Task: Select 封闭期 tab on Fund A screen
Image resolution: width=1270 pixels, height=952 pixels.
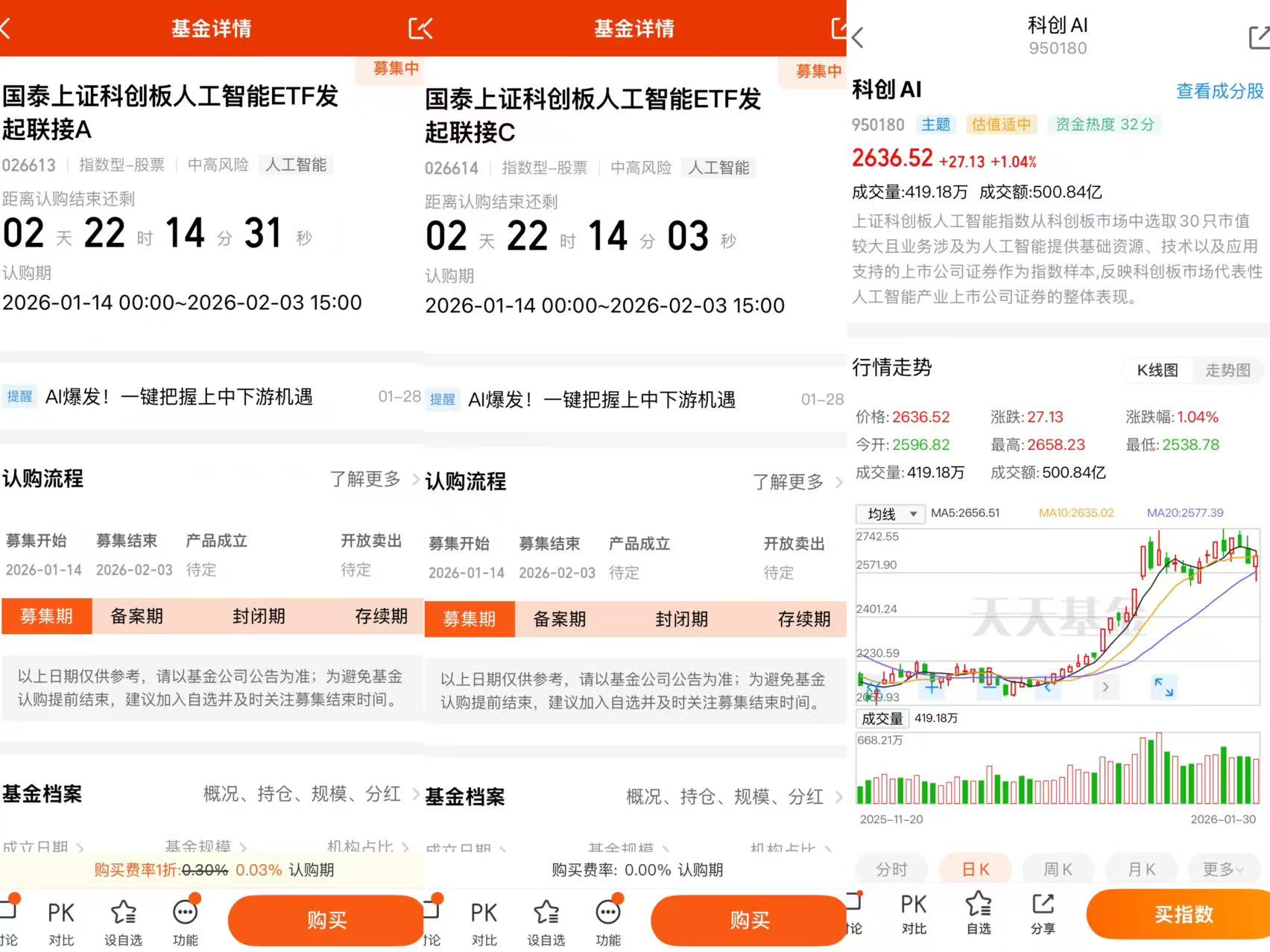Action: [259, 616]
